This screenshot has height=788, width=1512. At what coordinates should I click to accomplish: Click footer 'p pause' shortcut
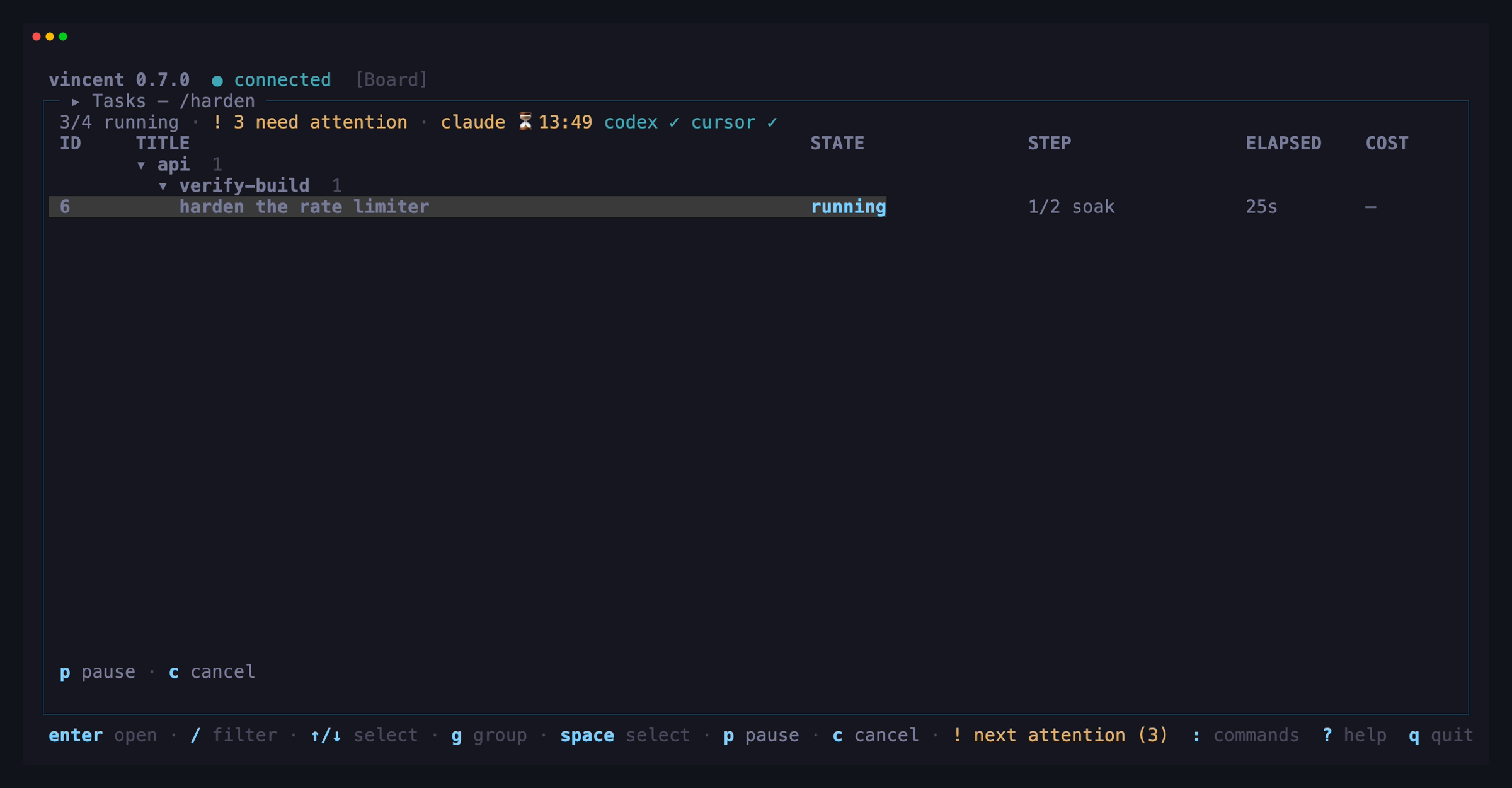(761, 735)
